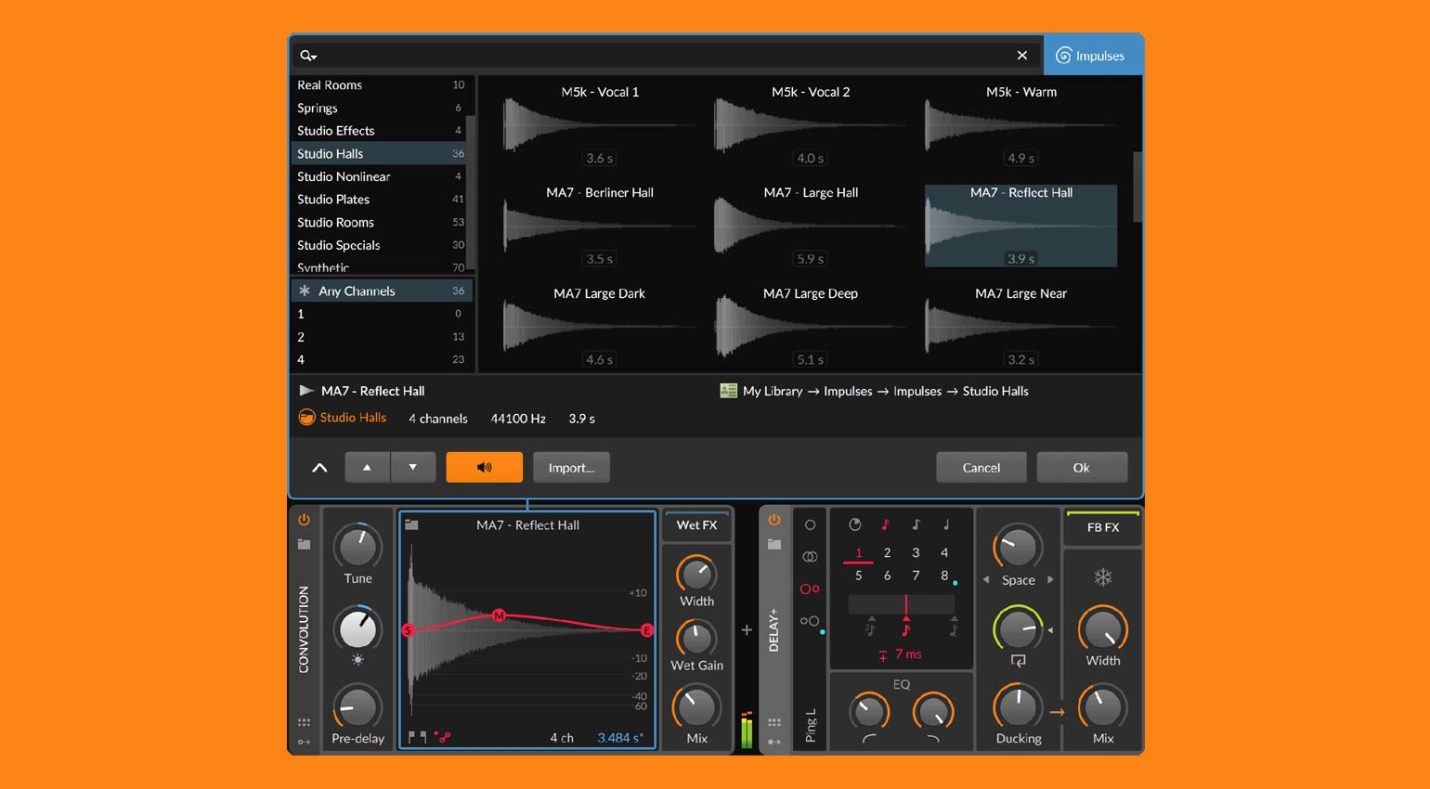Click the sun icon below the white damping knob
The height and width of the screenshot is (789, 1430).
tap(357, 660)
